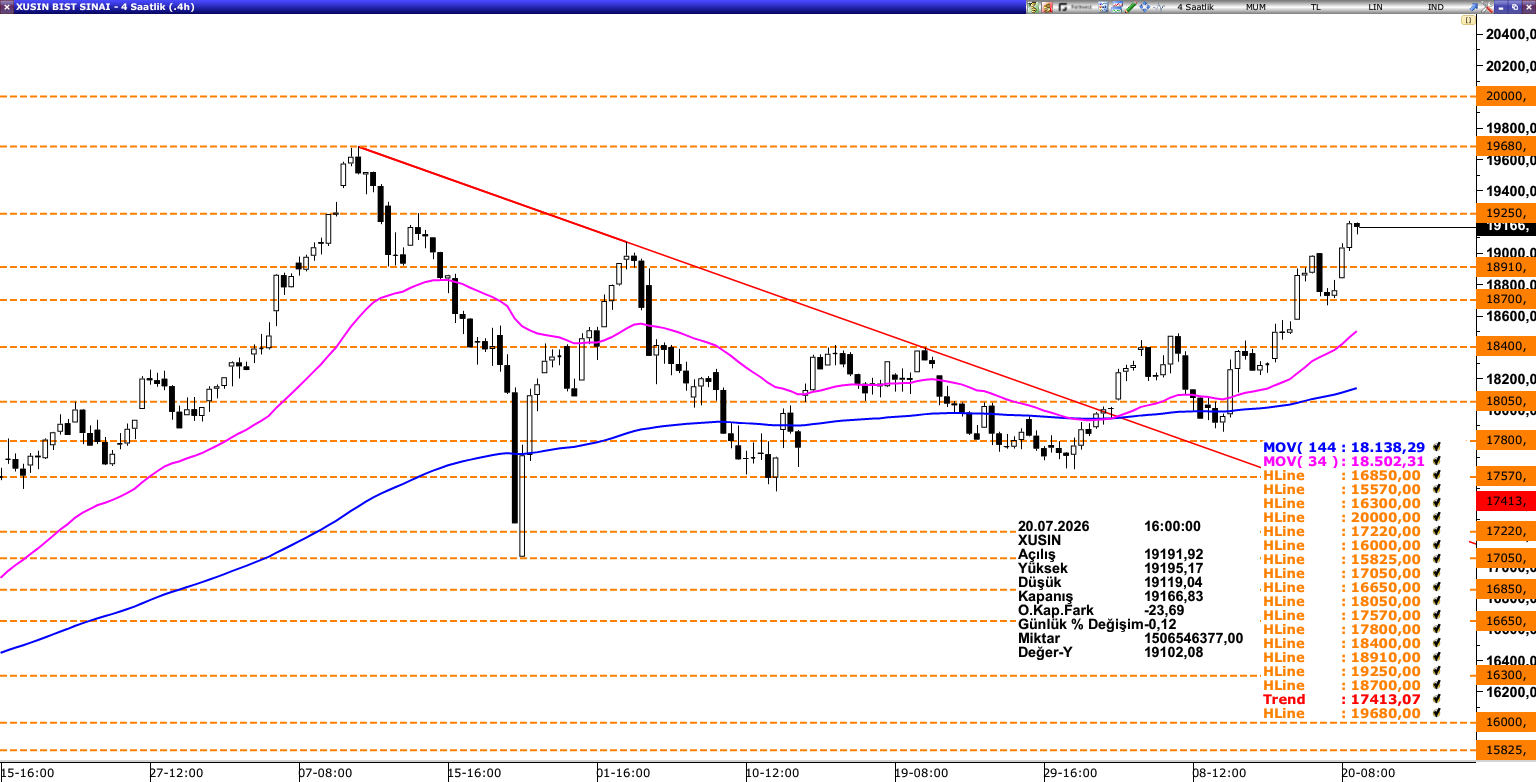Click the pulse waveform indicator icon
Image resolution: width=1536 pixels, height=782 pixels.
[x=1159, y=7]
